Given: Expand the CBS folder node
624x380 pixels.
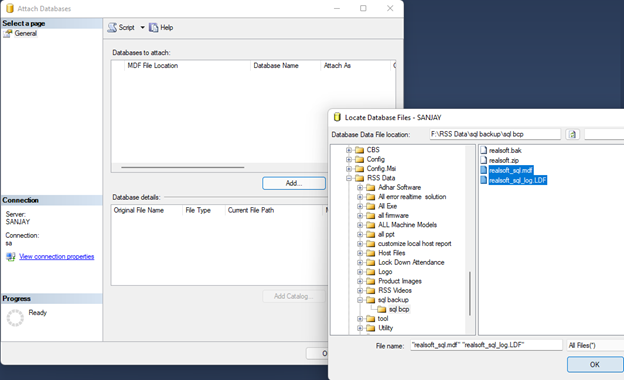Looking at the screenshot, I should (x=349, y=150).
